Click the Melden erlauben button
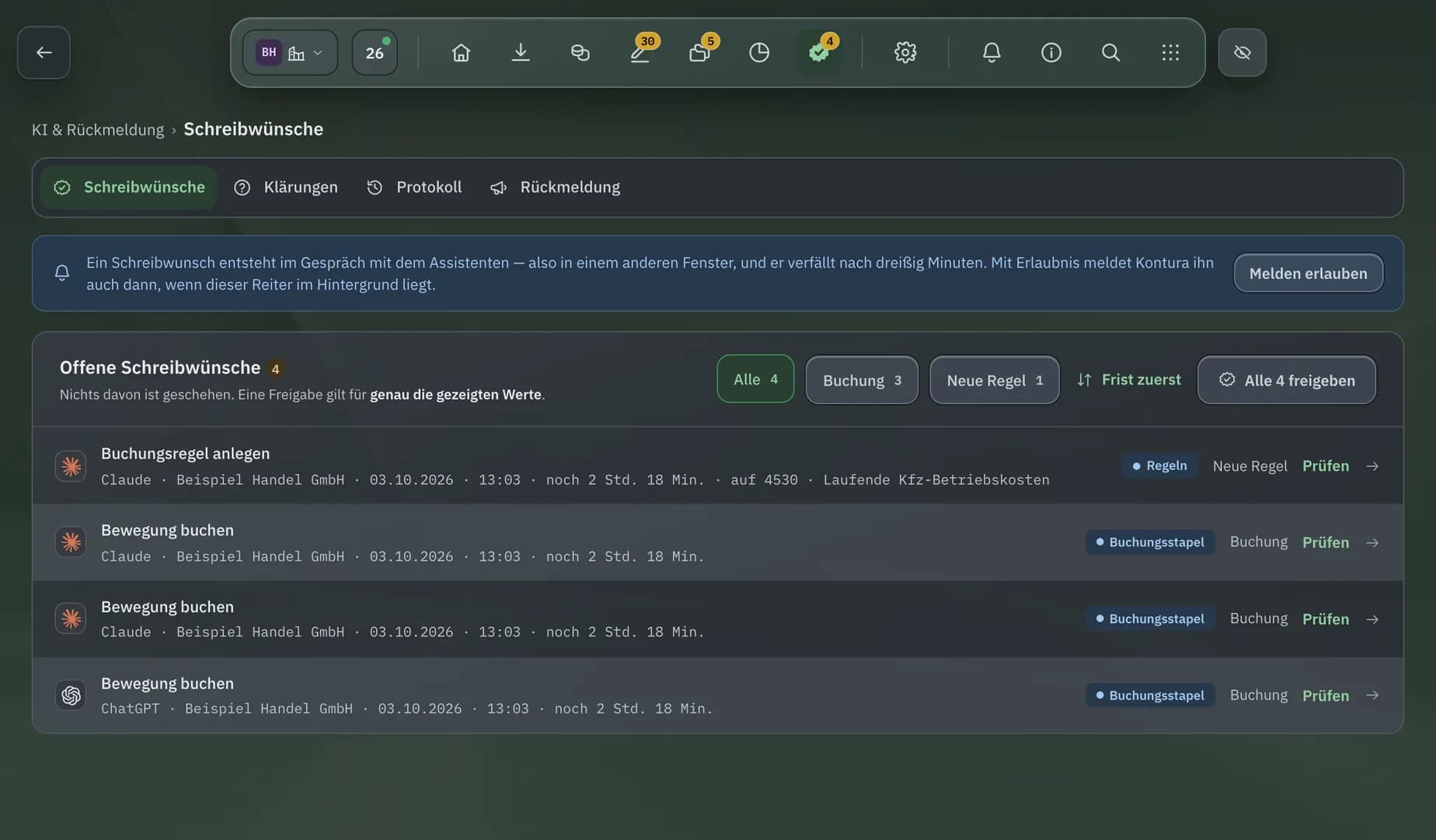 (x=1308, y=274)
